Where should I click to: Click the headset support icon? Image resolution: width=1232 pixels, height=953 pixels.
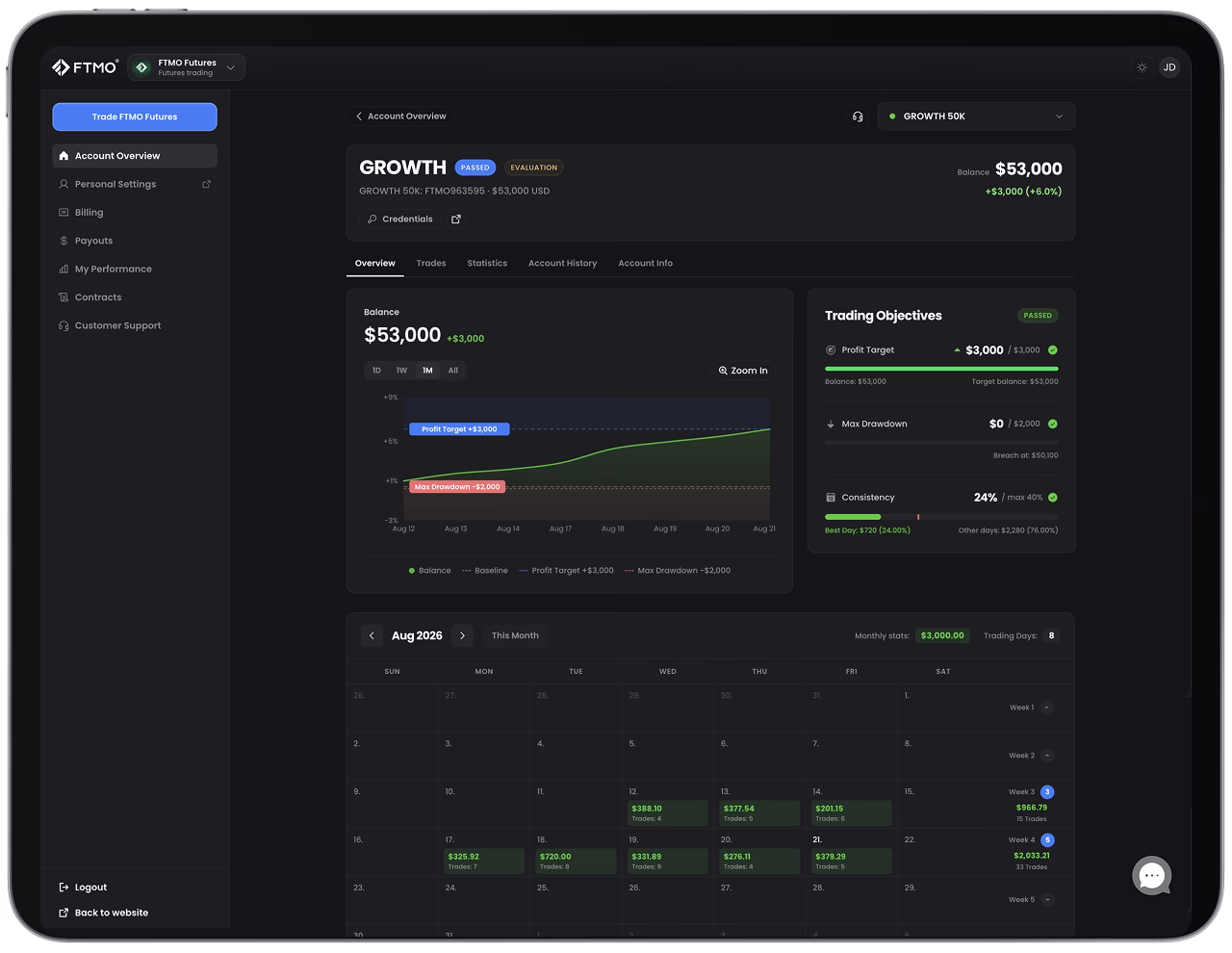(858, 116)
